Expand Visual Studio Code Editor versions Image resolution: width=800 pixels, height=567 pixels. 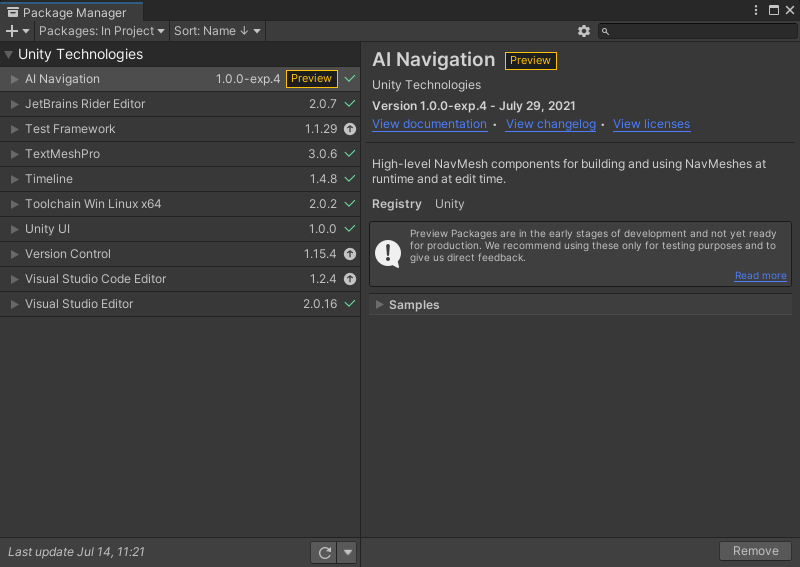[x=15, y=279]
